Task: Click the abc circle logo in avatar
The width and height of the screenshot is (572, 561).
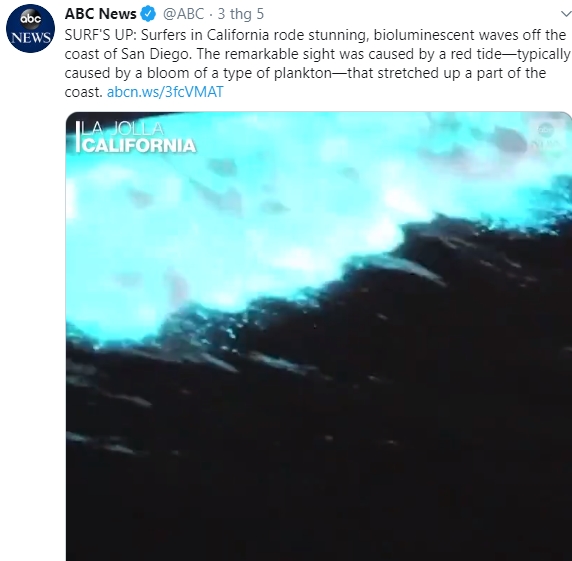Action: coord(31,18)
